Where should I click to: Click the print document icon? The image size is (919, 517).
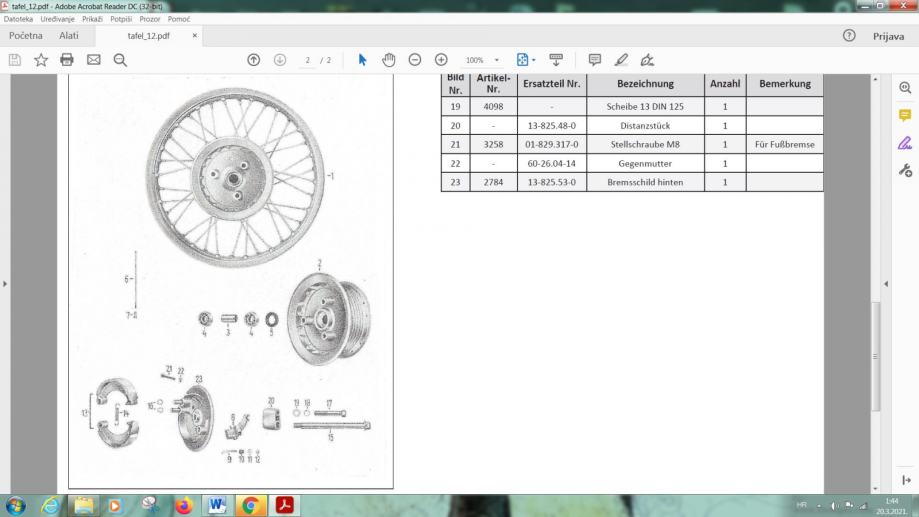coord(67,60)
